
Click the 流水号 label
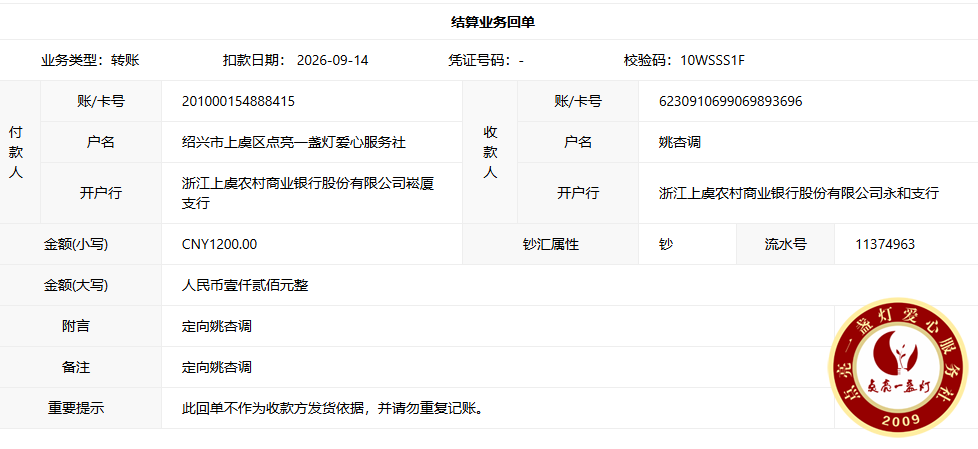pyautogui.click(x=785, y=244)
